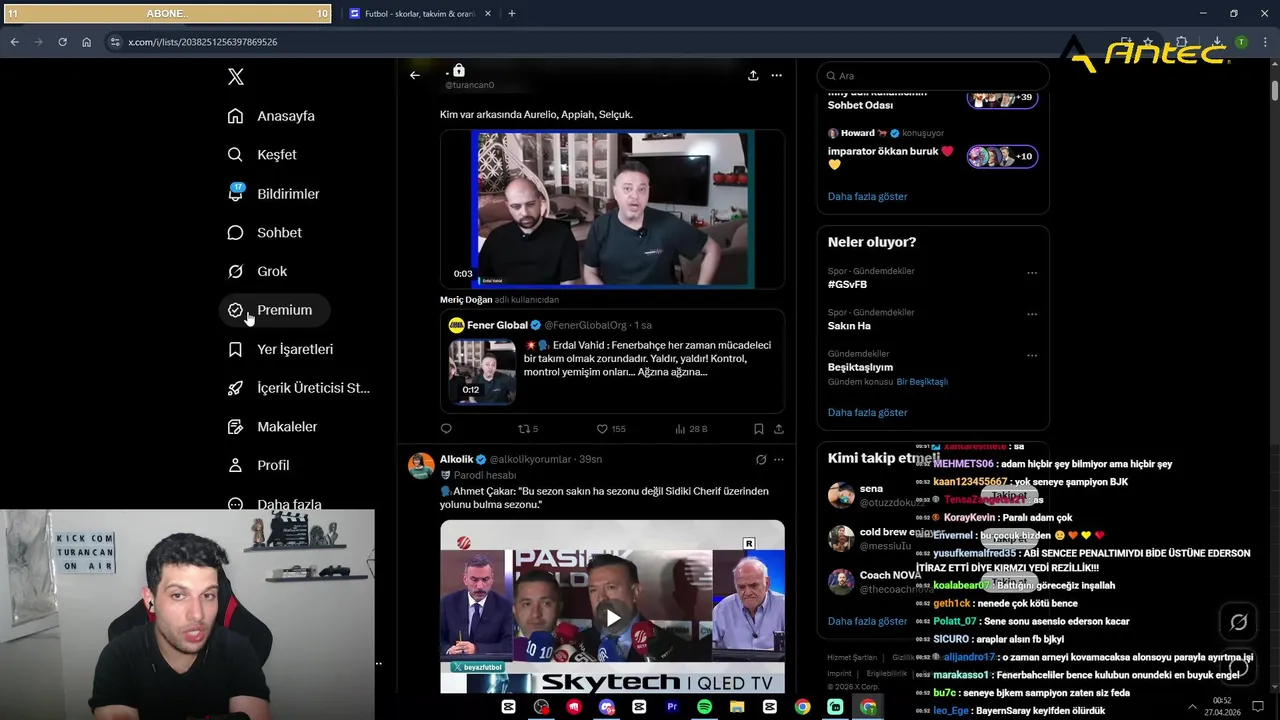1280x720 pixels.
Task: Play the quoted post's 0:12 video thumbnail
Action: [482, 372]
